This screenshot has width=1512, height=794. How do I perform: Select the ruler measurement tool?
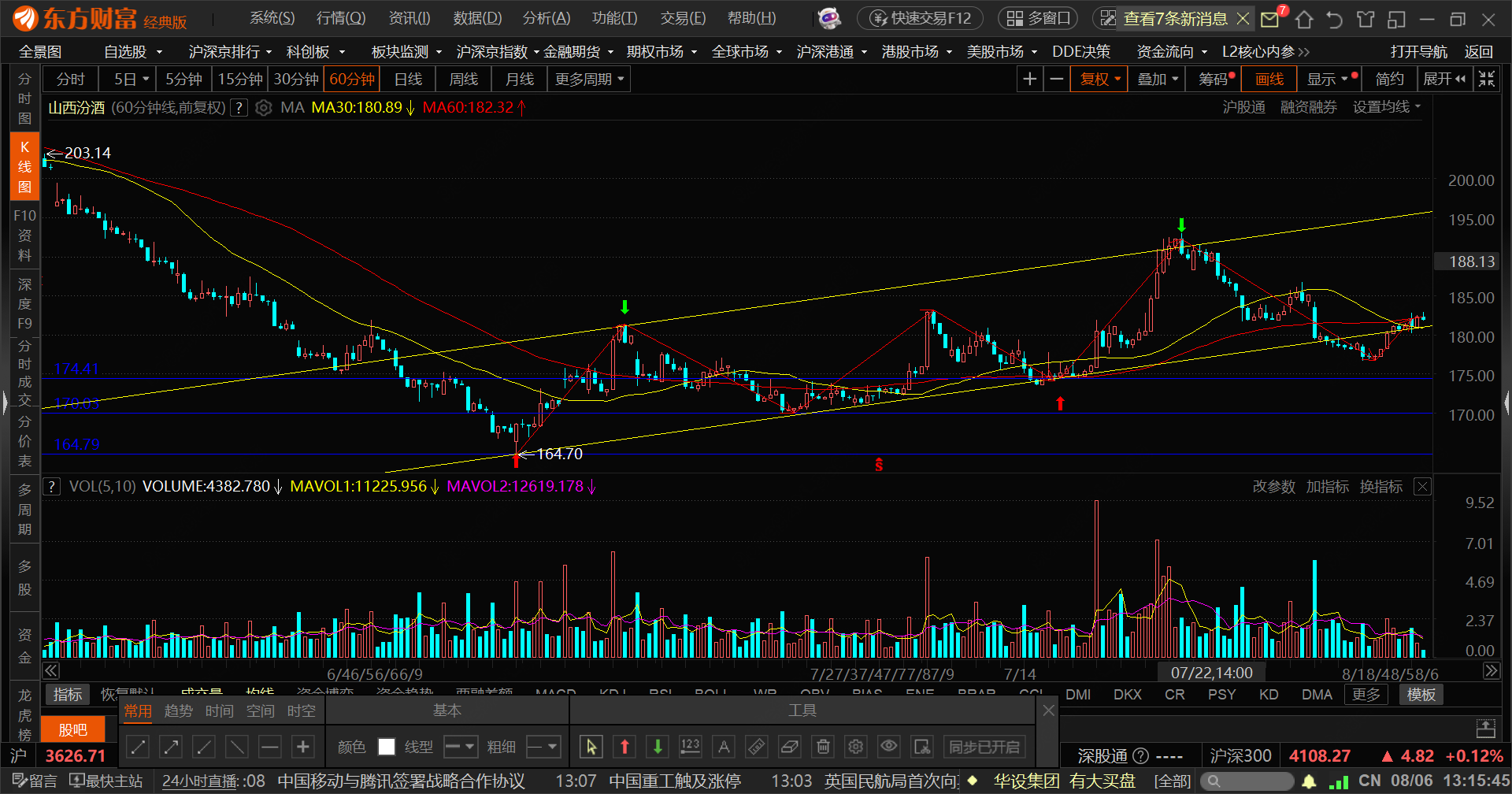click(x=757, y=746)
